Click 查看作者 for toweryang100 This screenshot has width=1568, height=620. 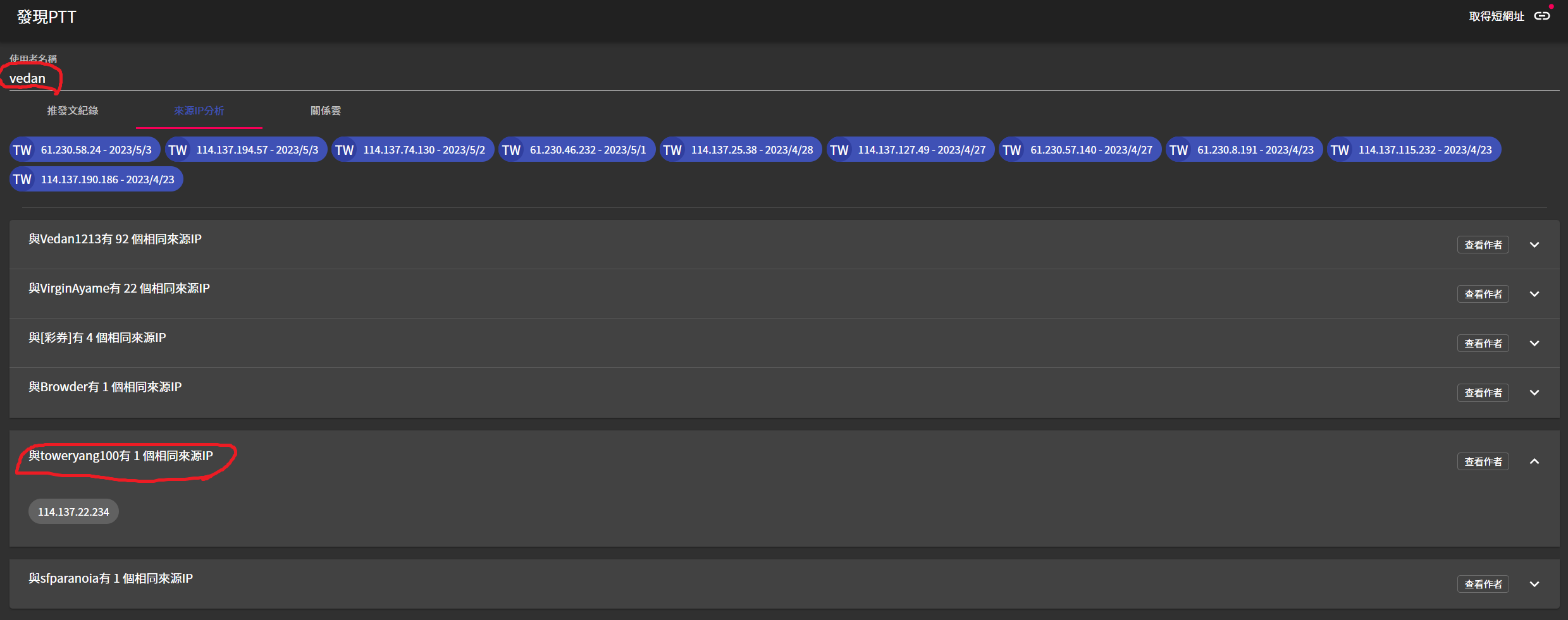pyautogui.click(x=1483, y=461)
